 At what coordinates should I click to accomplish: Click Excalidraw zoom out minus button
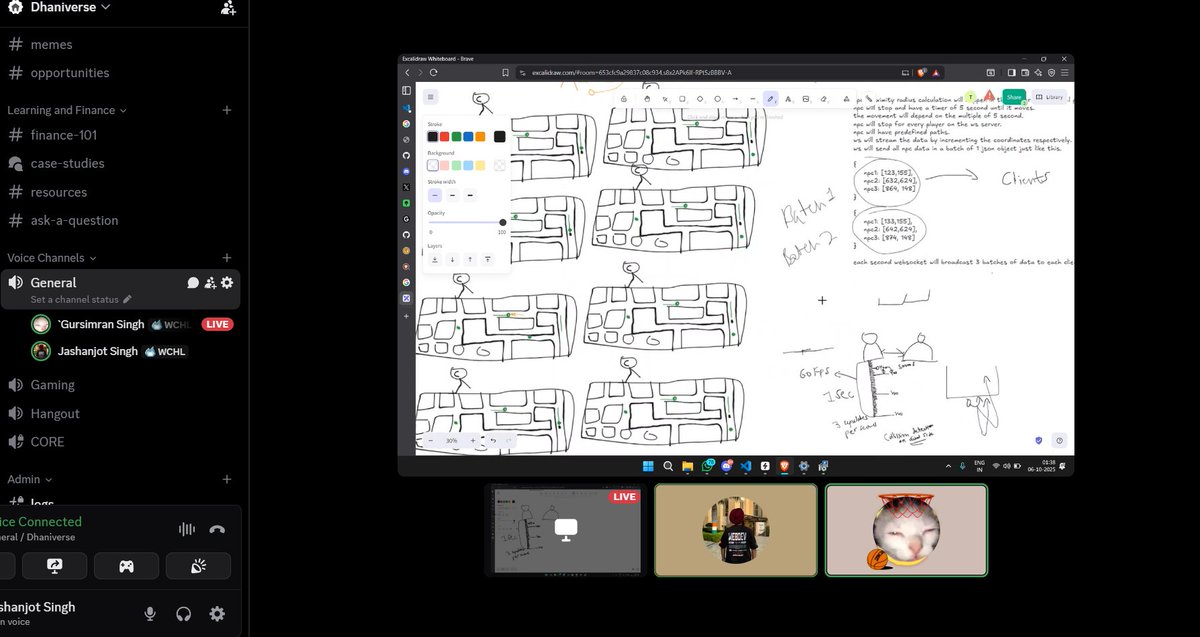point(431,440)
